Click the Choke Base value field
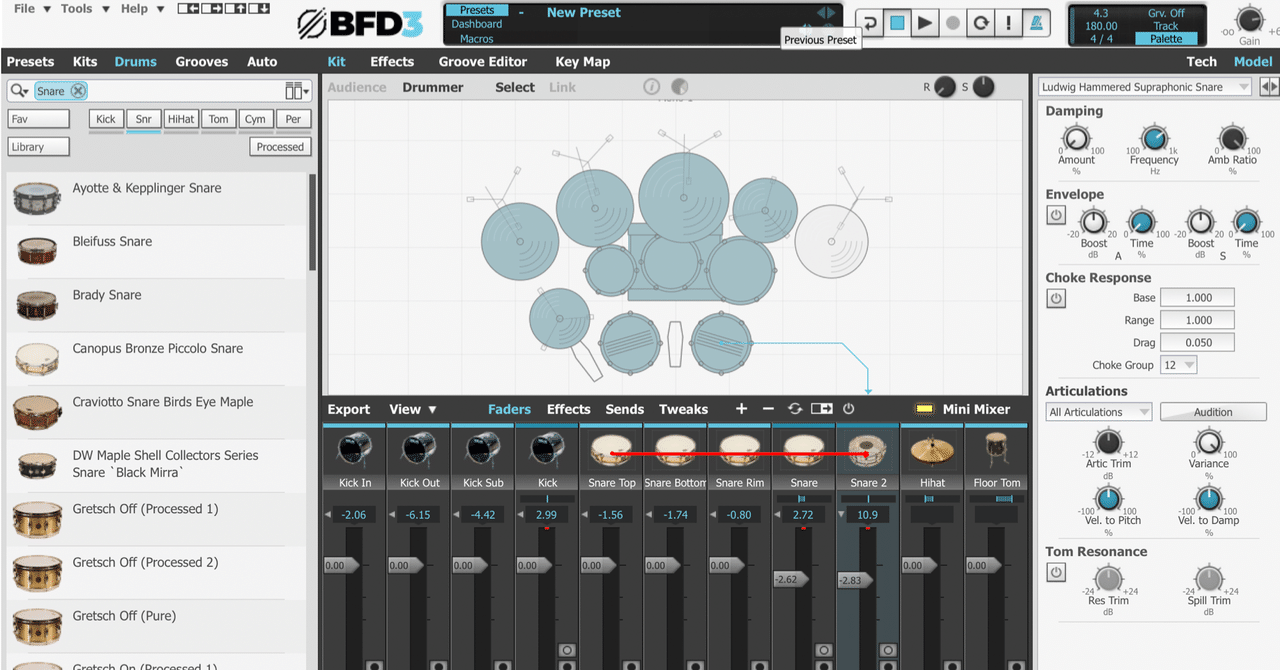This screenshot has width=1280, height=670. pos(1198,298)
